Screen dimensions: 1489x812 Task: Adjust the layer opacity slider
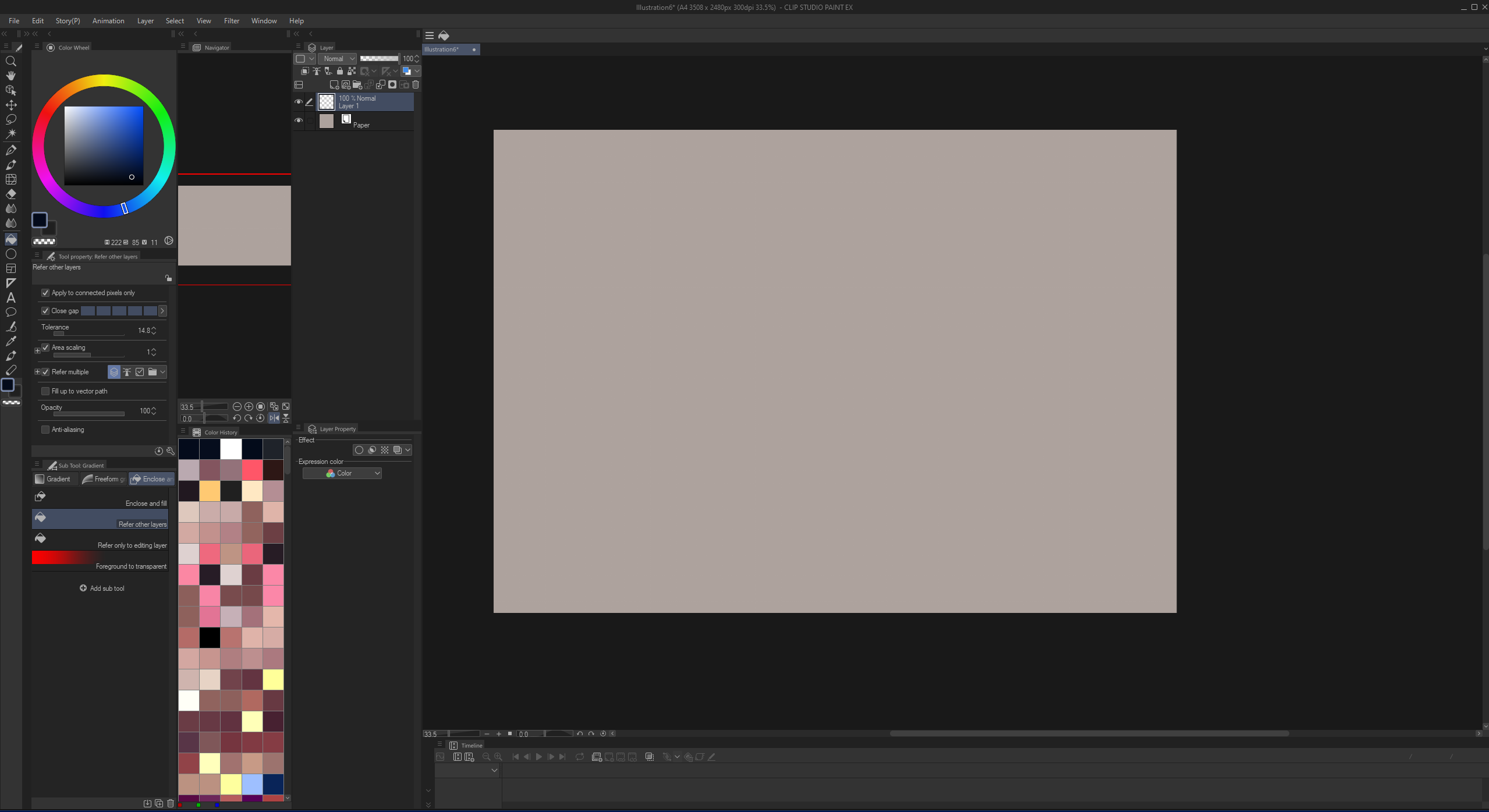coord(379,59)
